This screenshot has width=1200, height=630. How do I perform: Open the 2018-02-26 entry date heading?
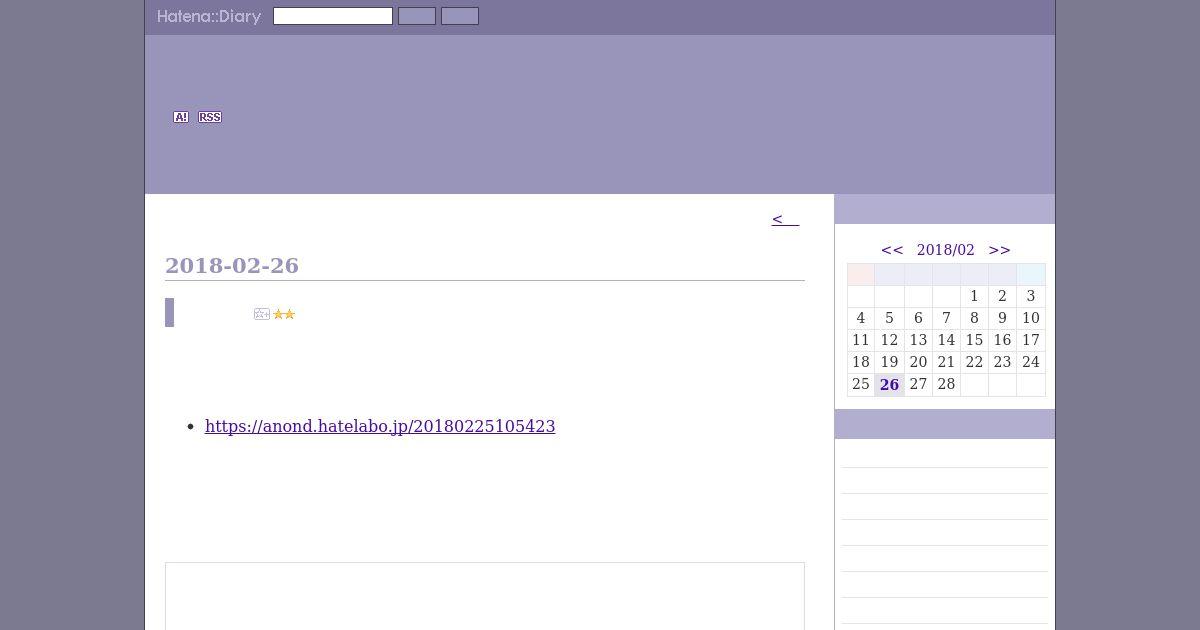(232, 265)
